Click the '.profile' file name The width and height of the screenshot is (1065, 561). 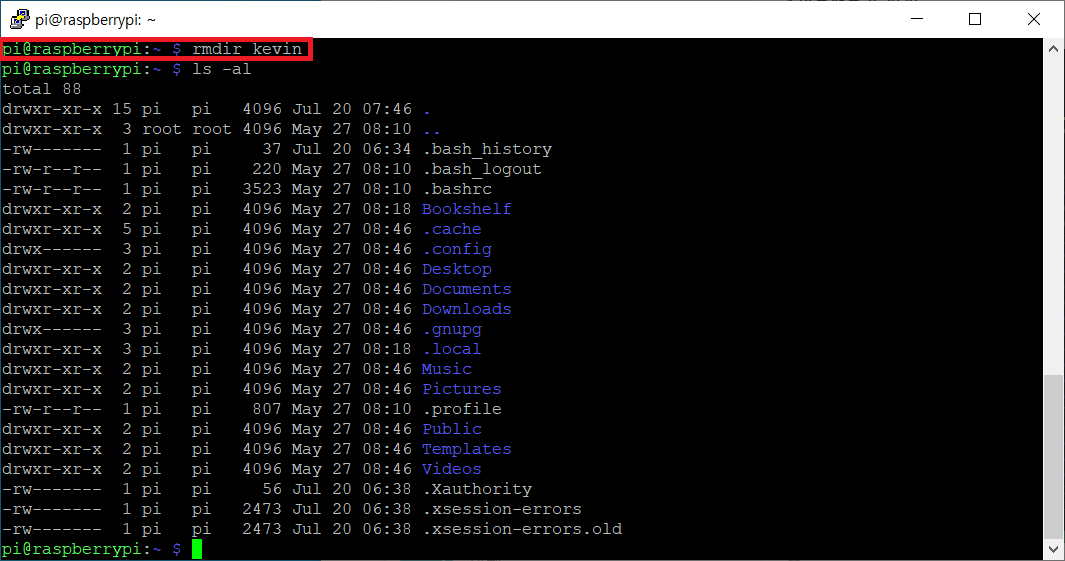[462, 409]
